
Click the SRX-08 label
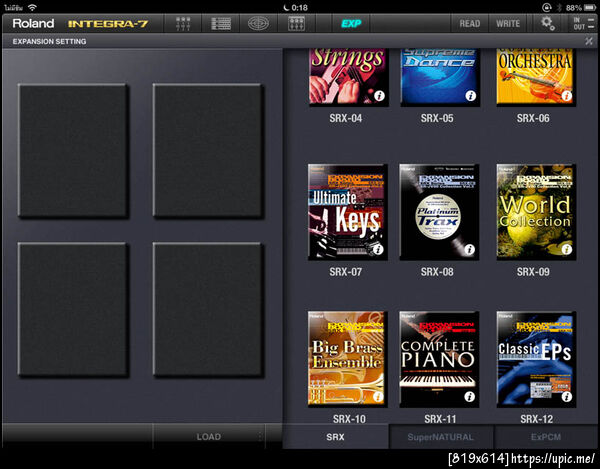coord(437,272)
